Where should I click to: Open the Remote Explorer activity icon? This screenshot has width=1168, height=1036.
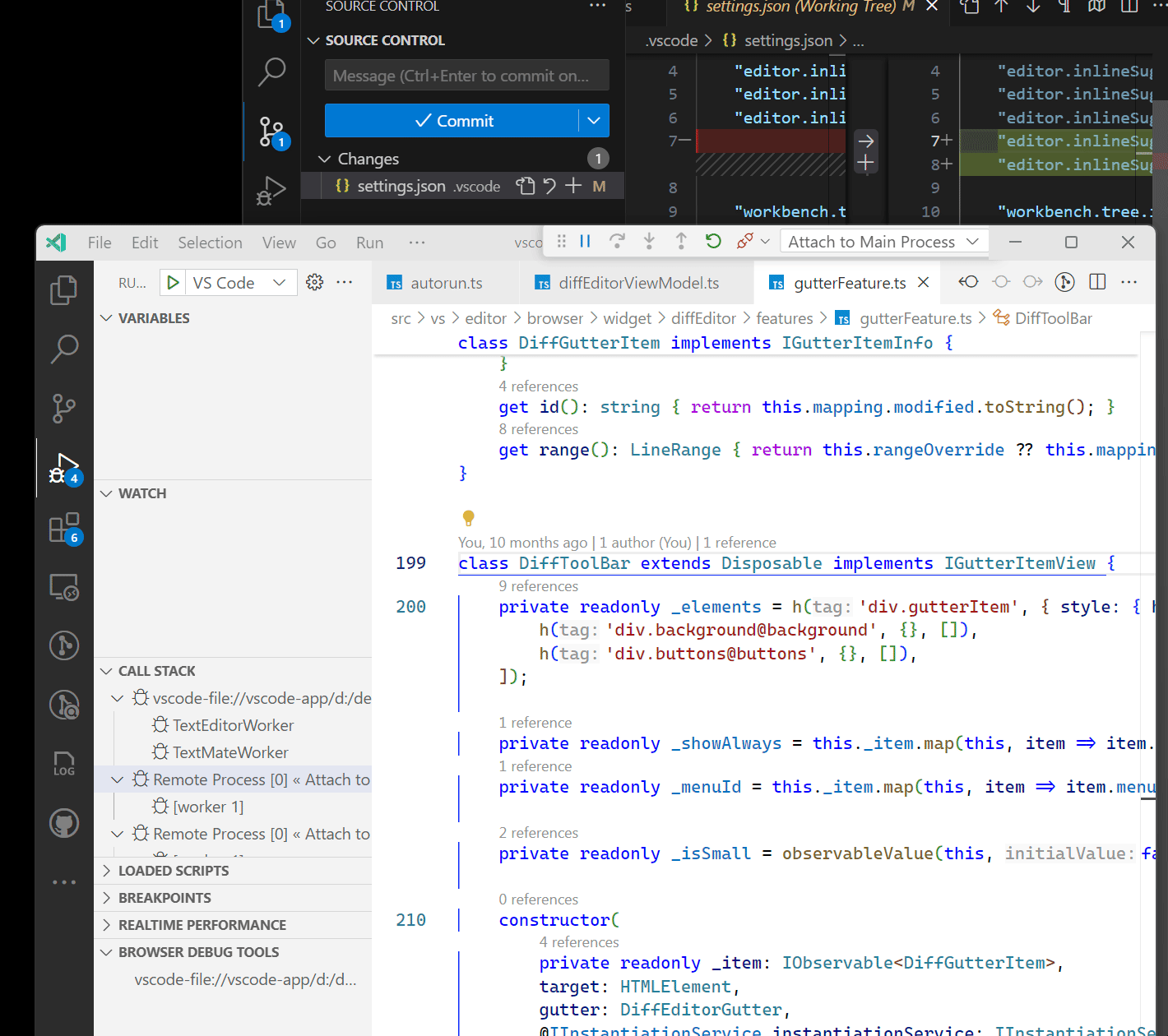pos(64,587)
